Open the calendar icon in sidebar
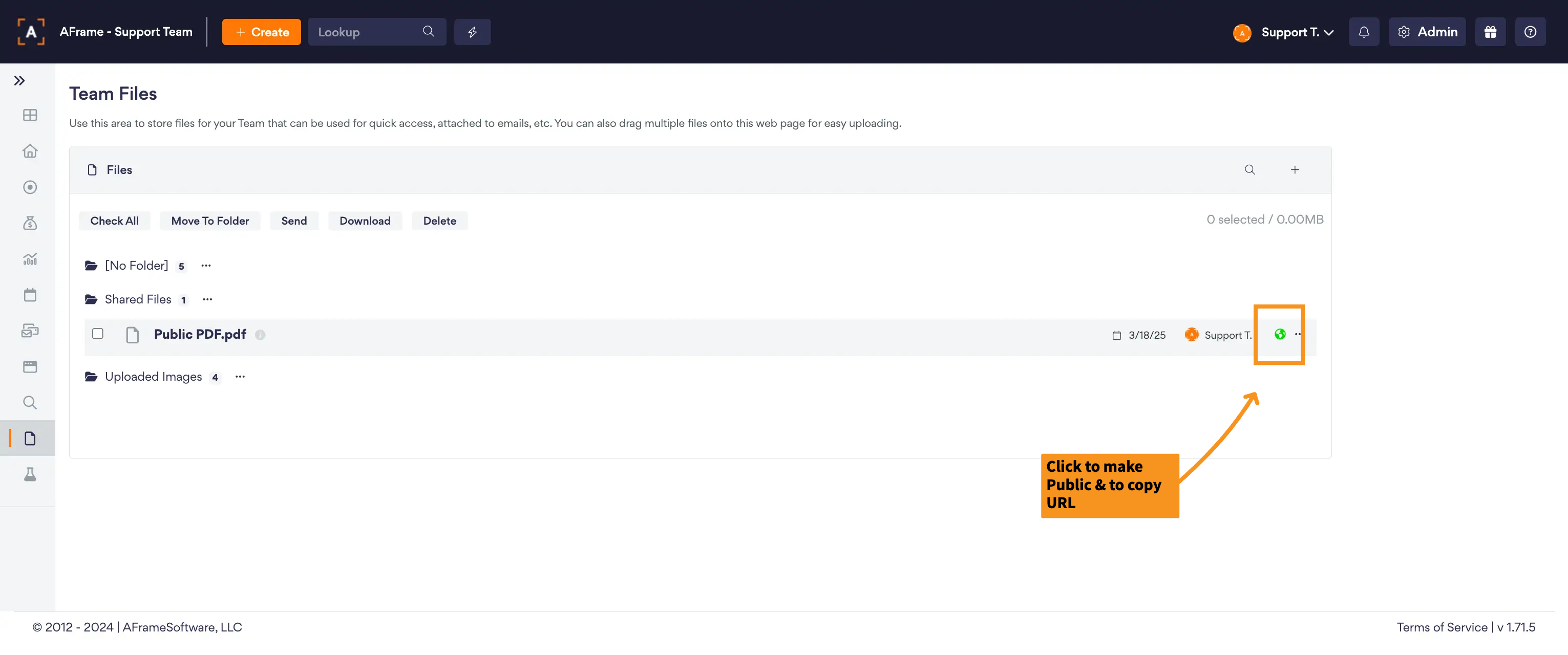 point(30,295)
